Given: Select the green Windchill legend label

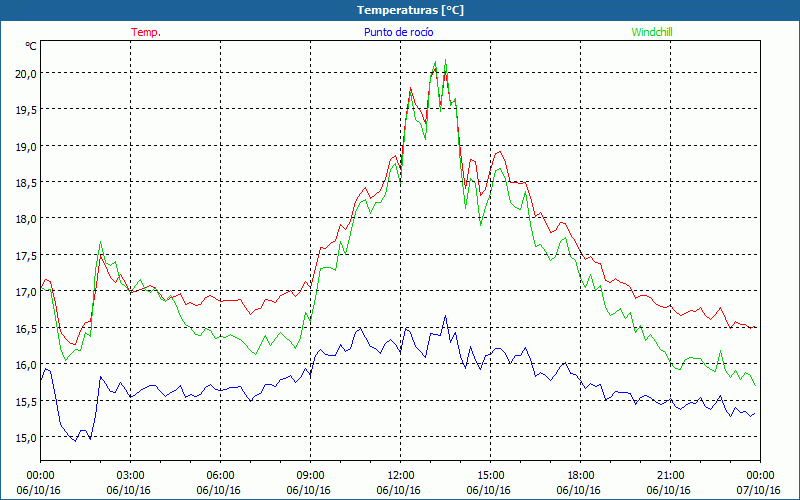Looking at the screenshot, I should tap(652, 32).
